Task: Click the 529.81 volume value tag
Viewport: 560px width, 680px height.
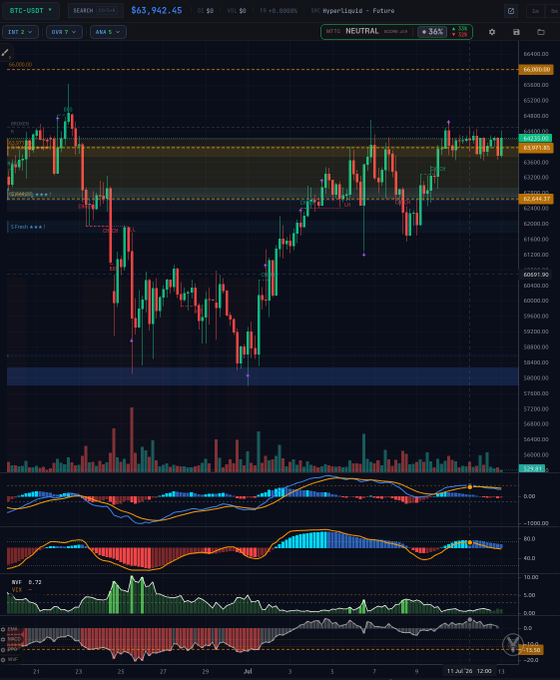Action: (x=532, y=468)
